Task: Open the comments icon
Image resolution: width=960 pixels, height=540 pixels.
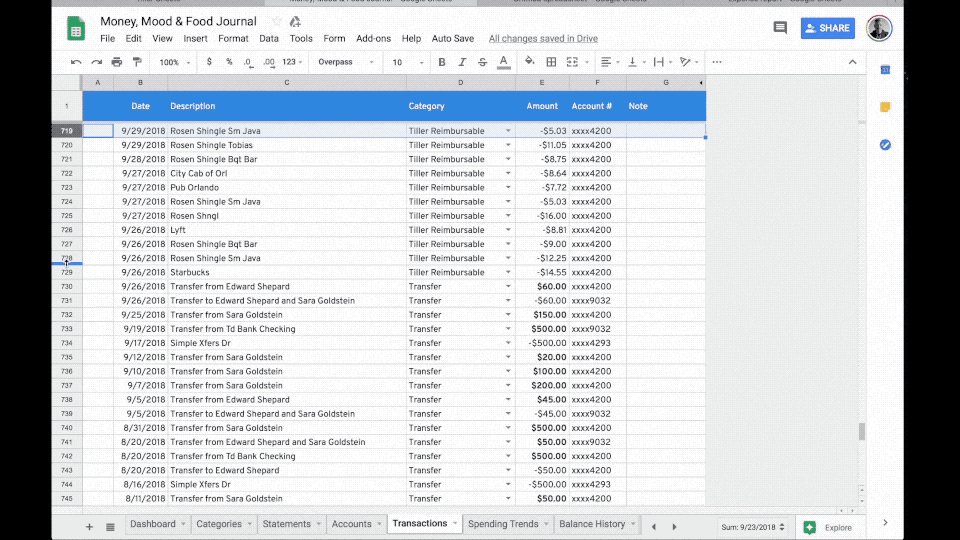Action: [780, 28]
